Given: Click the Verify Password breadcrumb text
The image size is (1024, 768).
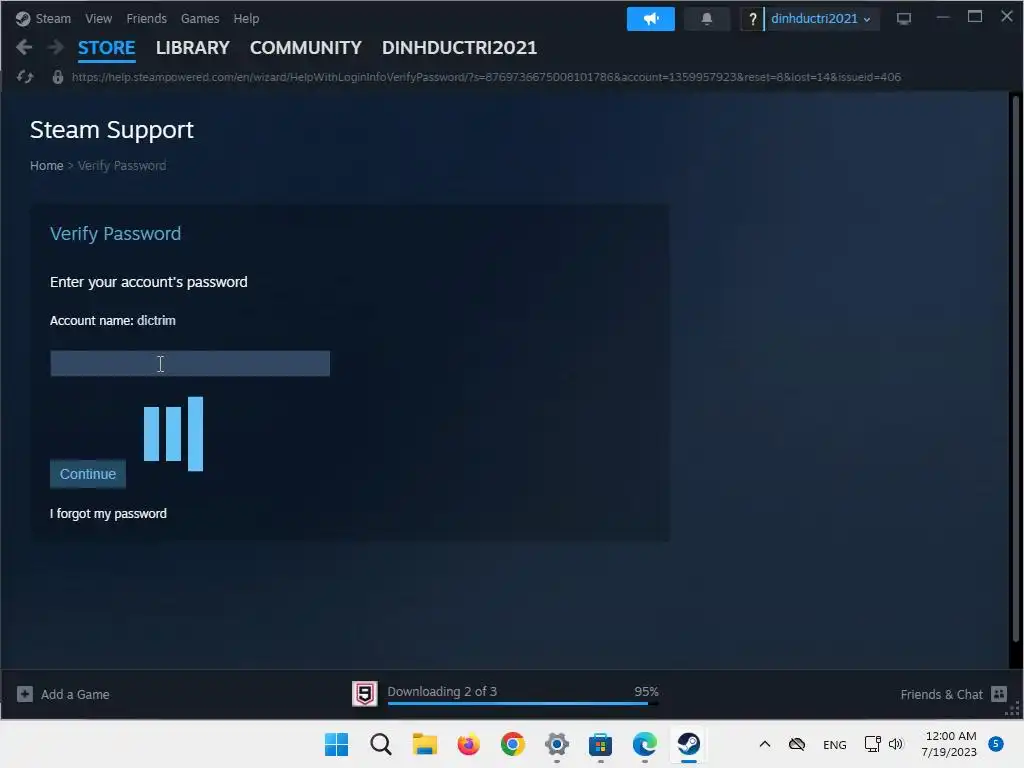Looking at the screenshot, I should (122, 166).
